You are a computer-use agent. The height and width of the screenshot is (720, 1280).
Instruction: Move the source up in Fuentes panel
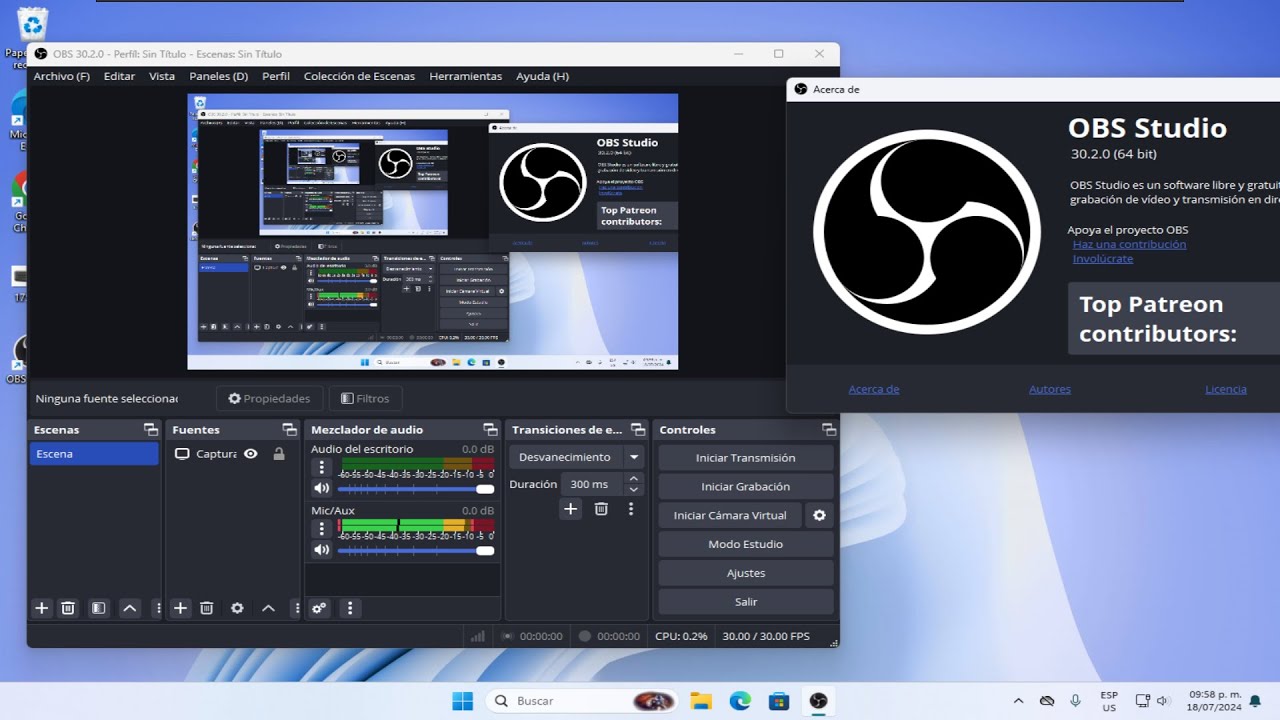tap(268, 608)
